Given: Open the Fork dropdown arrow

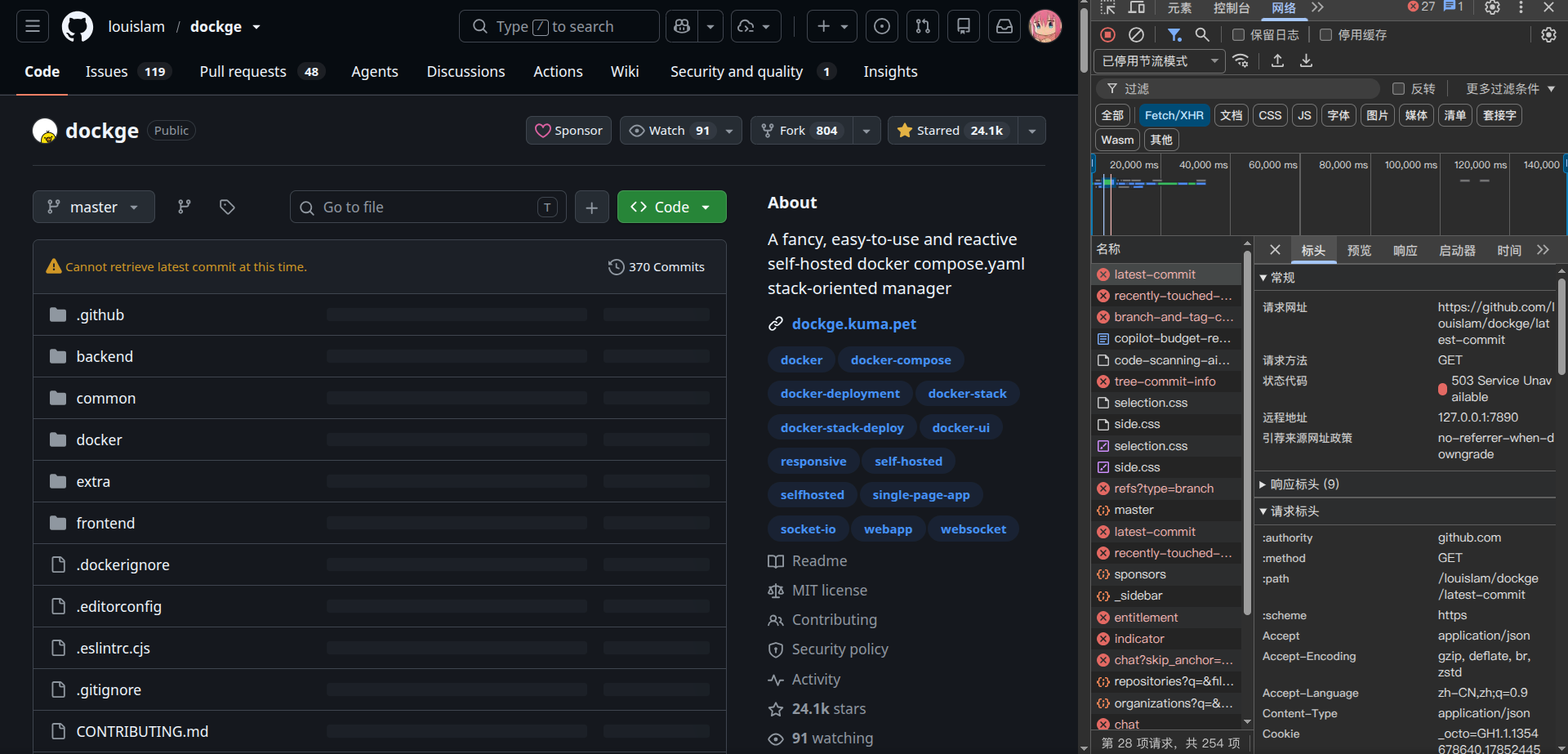Looking at the screenshot, I should coord(866,131).
